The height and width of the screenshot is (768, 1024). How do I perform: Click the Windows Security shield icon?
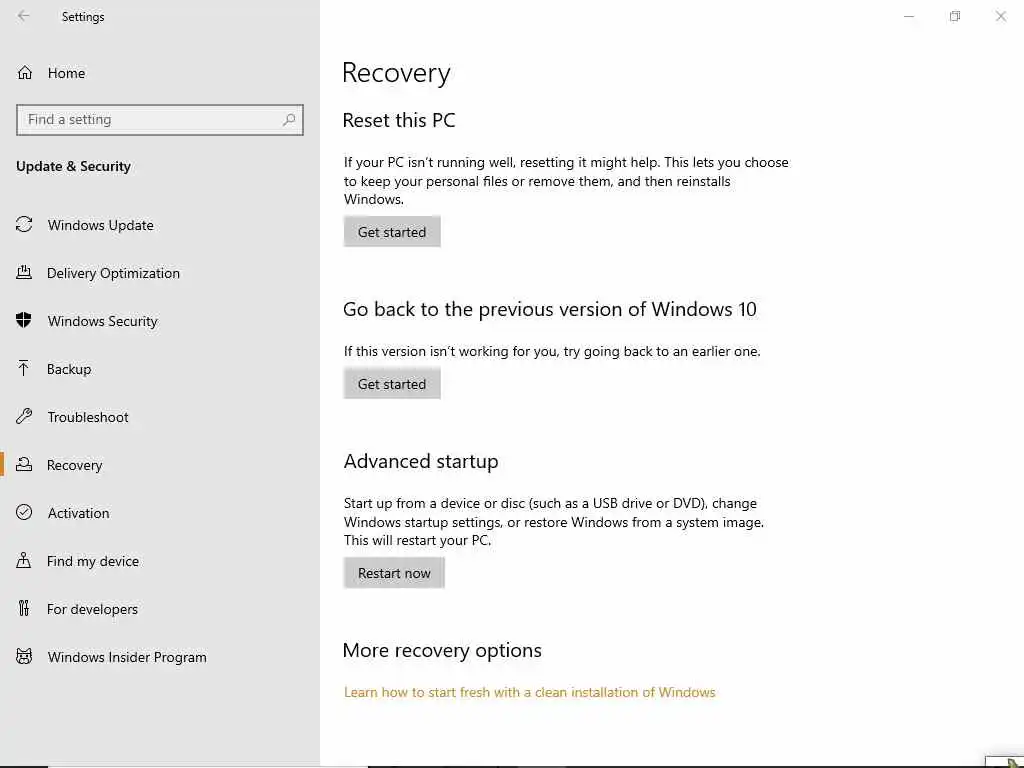(x=25, y=321)
